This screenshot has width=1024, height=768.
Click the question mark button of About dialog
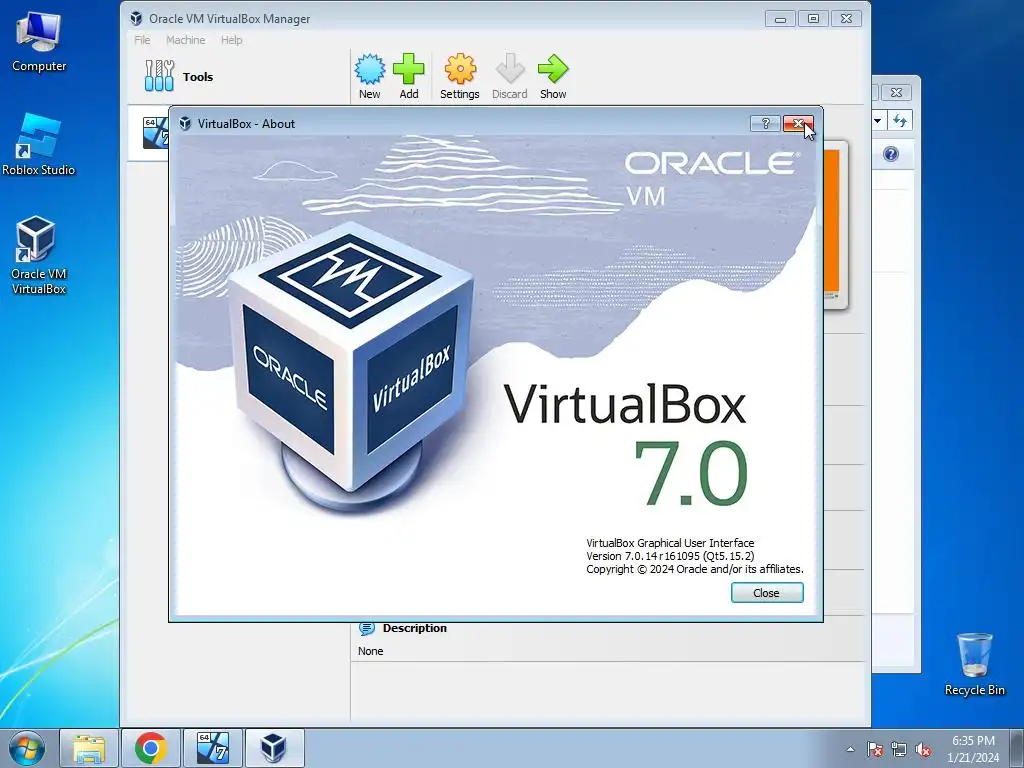click(765, 123)
